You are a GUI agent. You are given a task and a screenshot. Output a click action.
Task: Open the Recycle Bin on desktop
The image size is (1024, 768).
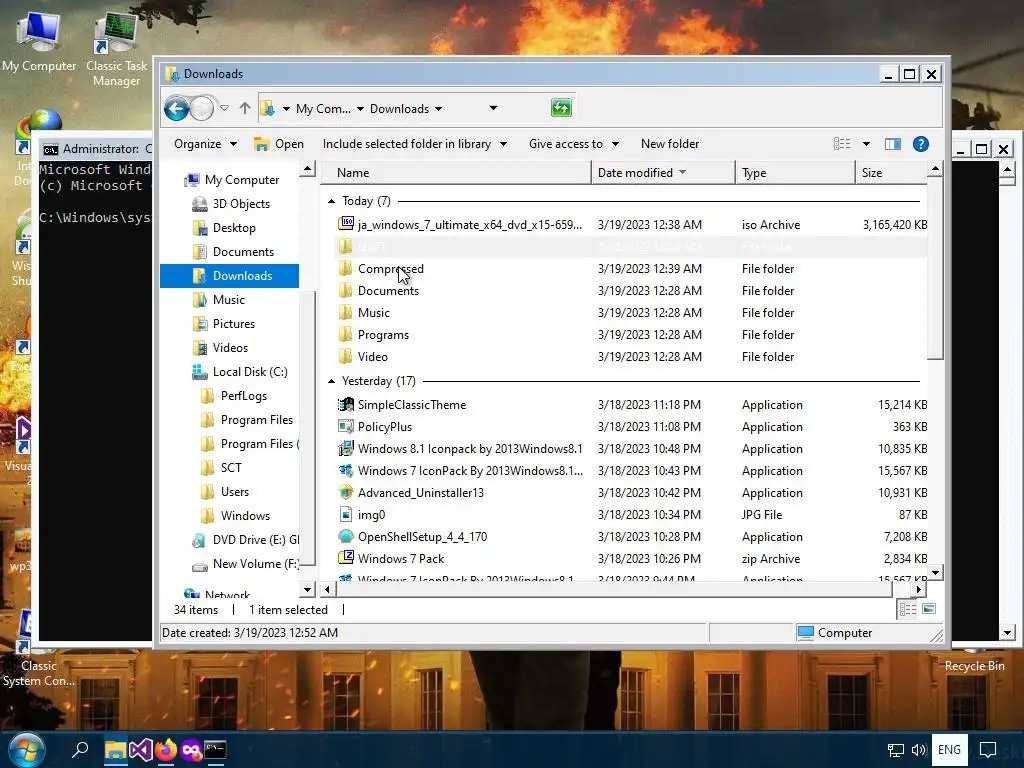974,665
